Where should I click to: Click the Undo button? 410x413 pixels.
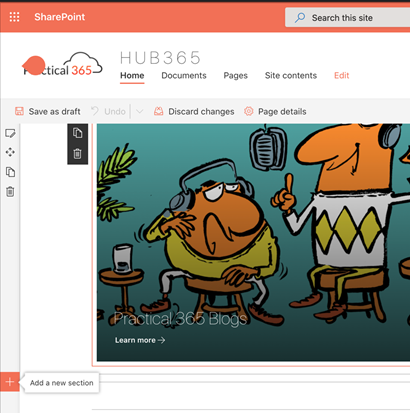109,111
